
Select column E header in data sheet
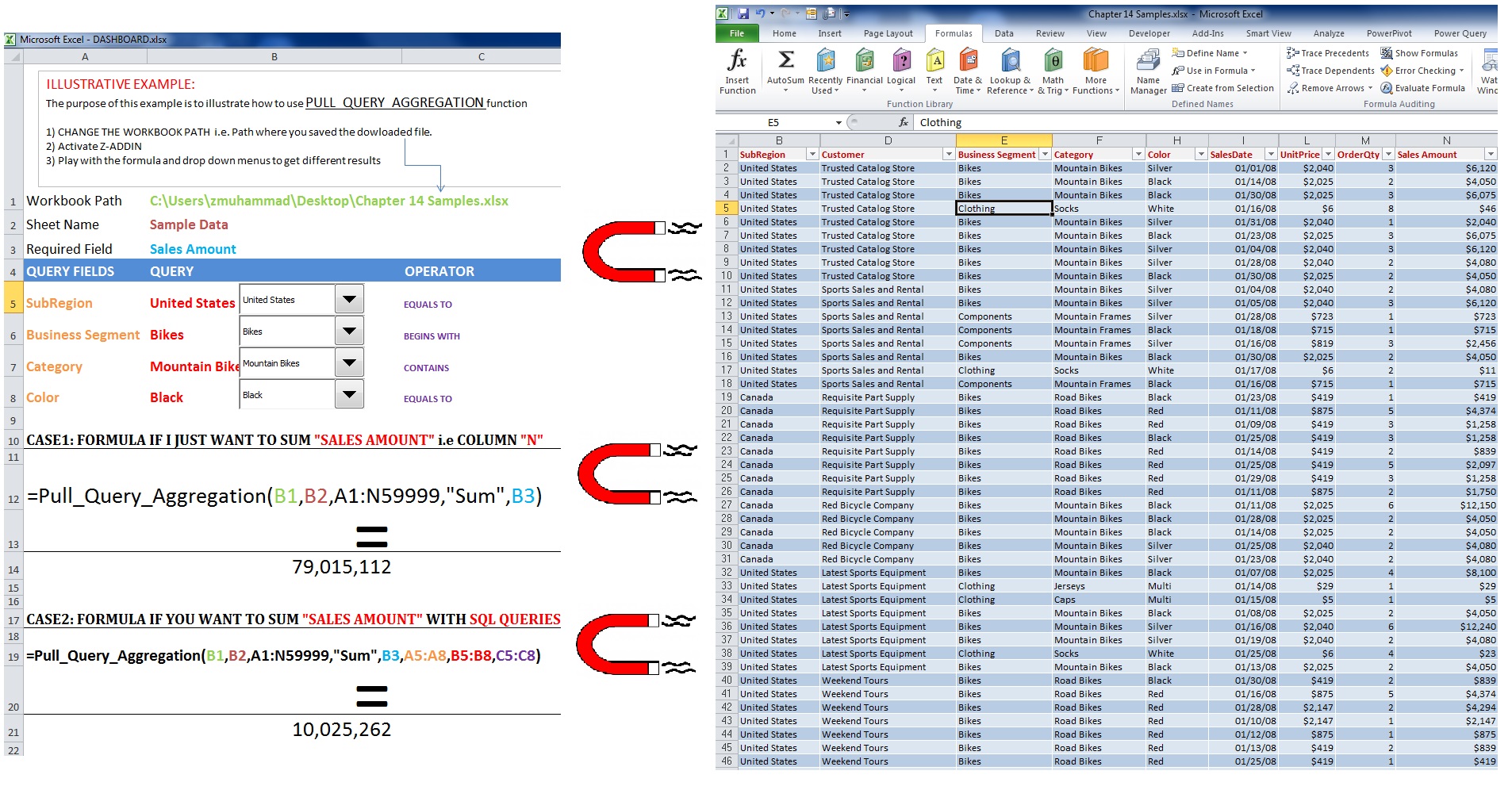tap(1004, 140)
